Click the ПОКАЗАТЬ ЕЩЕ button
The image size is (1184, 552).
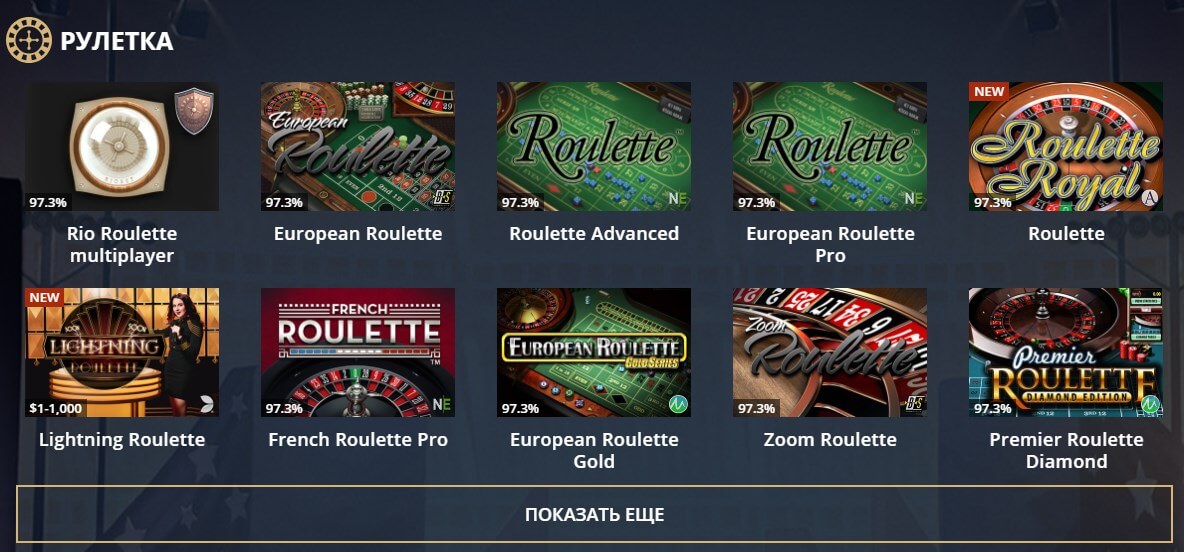[594, 514]
